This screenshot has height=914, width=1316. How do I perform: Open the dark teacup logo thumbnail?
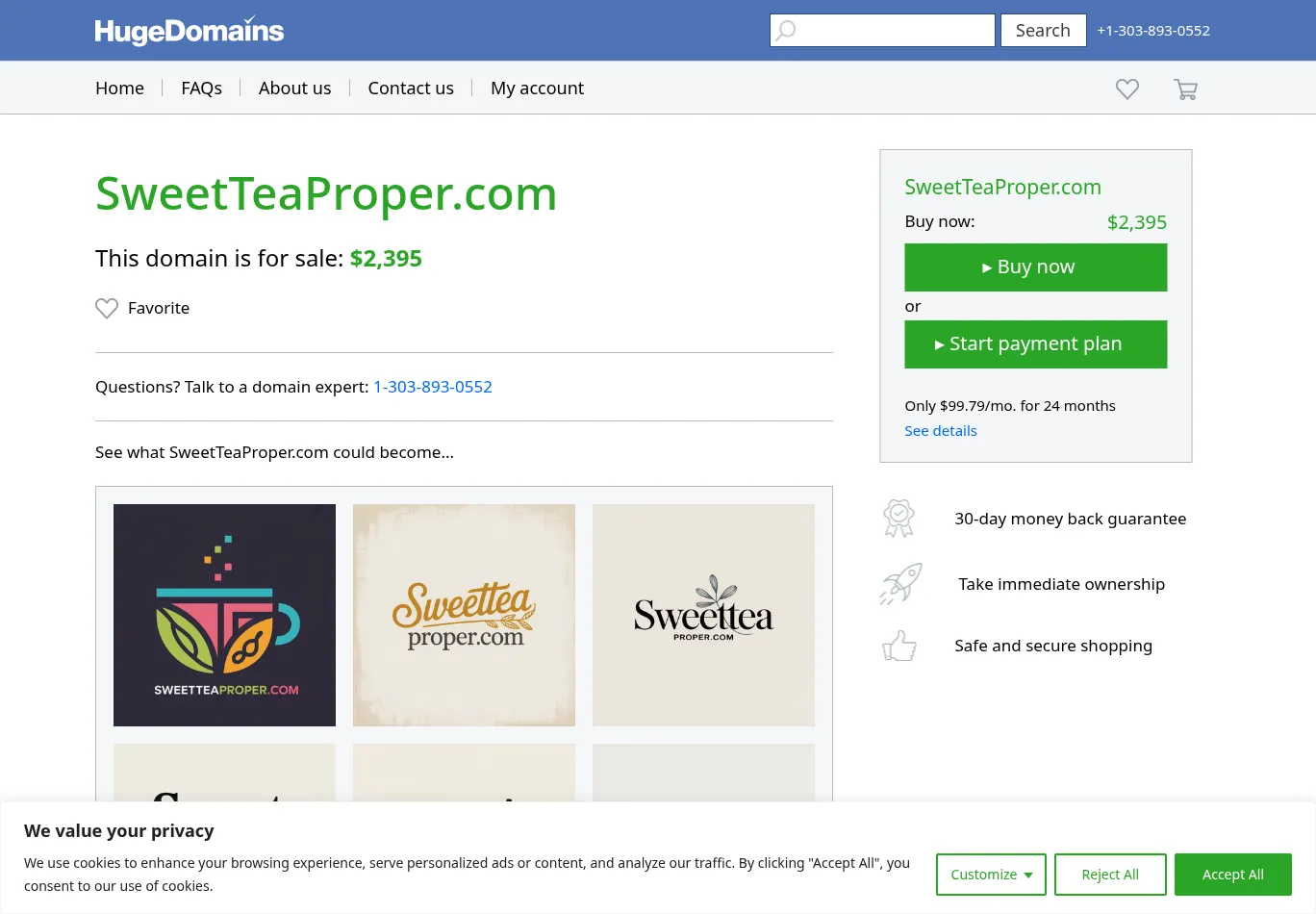coord(224,615)
